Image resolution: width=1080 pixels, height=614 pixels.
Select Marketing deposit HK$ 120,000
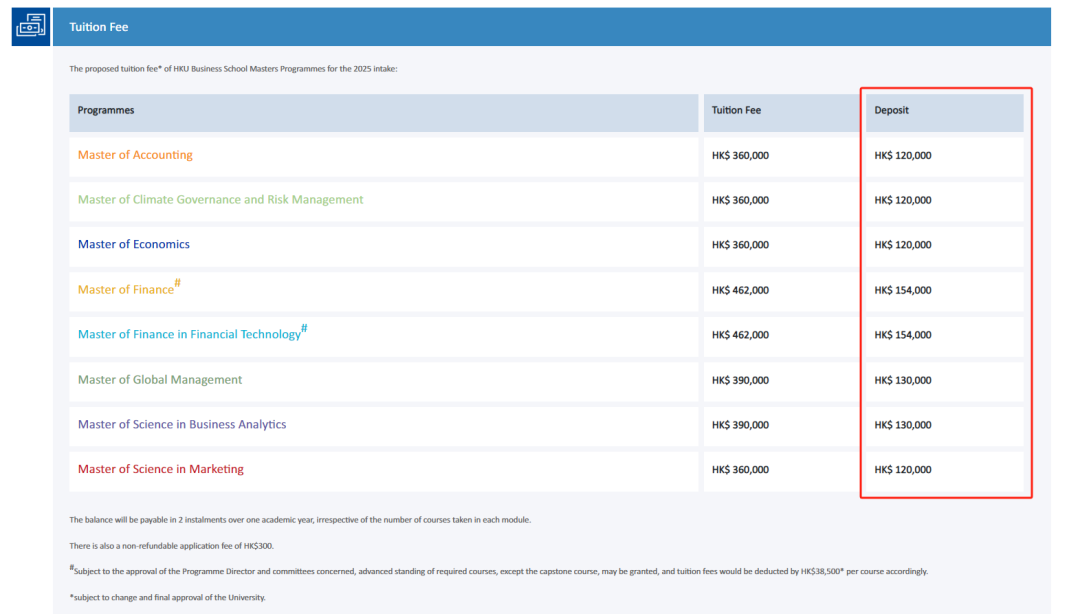click(x=903, y=470)
